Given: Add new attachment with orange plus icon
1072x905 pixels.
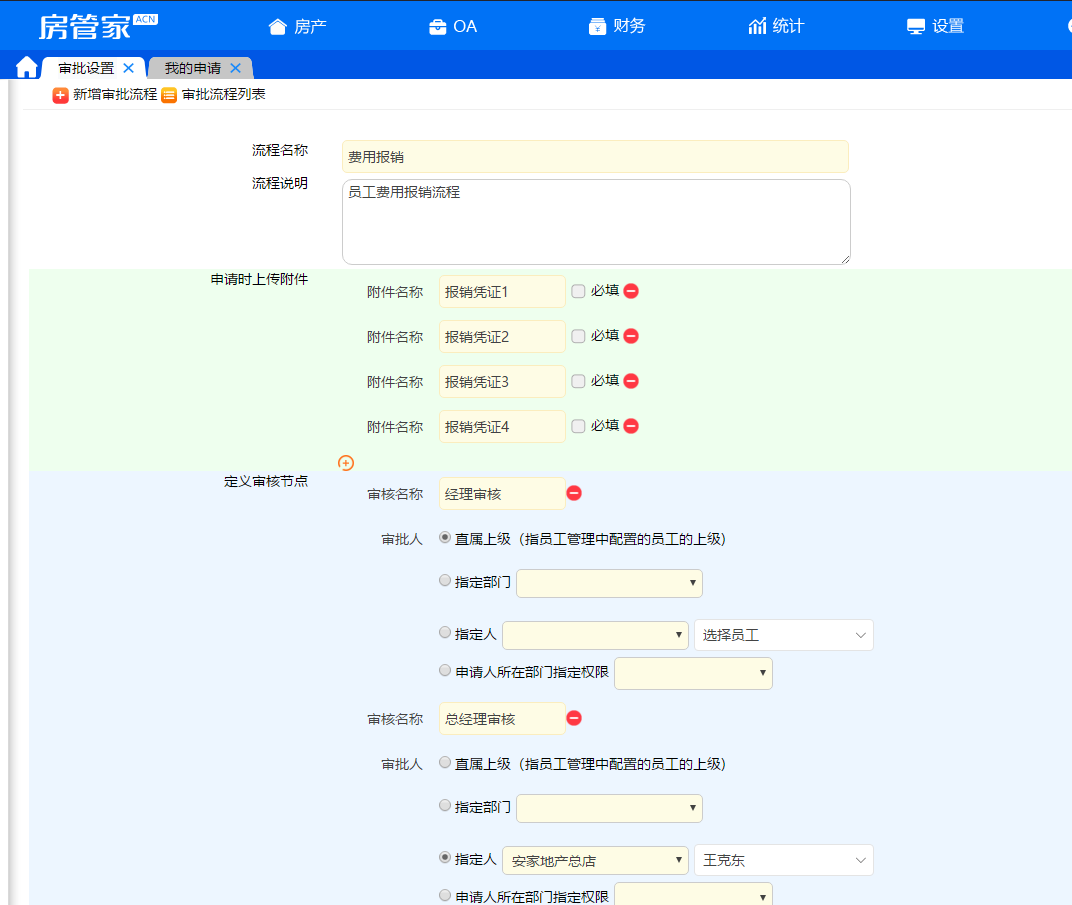Looking at the screenshot, I should pyautogui.click(x=346, y=463).
